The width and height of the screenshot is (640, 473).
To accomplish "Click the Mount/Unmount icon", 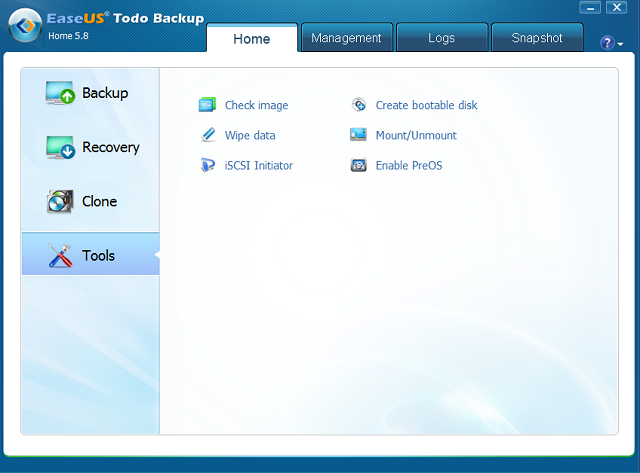I will click(359, 135).
